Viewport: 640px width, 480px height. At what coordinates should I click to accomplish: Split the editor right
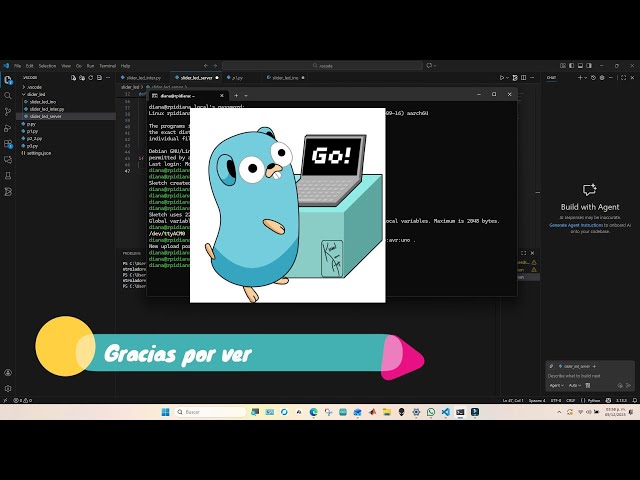523,78
